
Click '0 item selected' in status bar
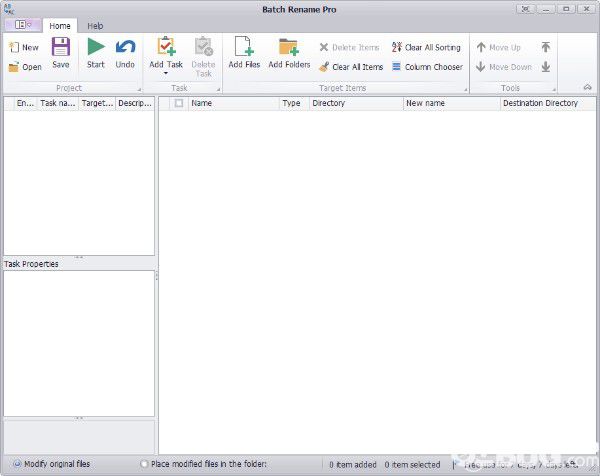pos(412,465)
